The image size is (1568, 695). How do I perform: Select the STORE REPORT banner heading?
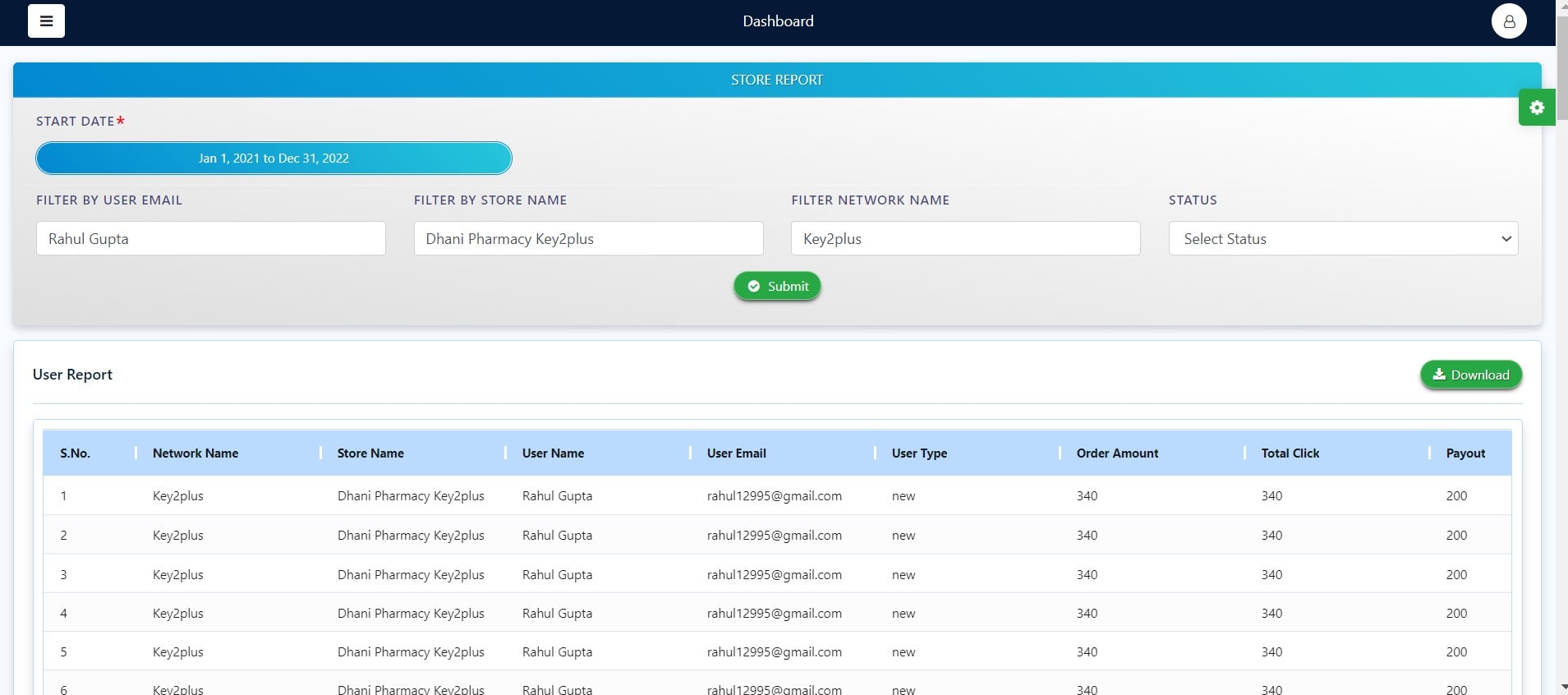tap(777, 80)
